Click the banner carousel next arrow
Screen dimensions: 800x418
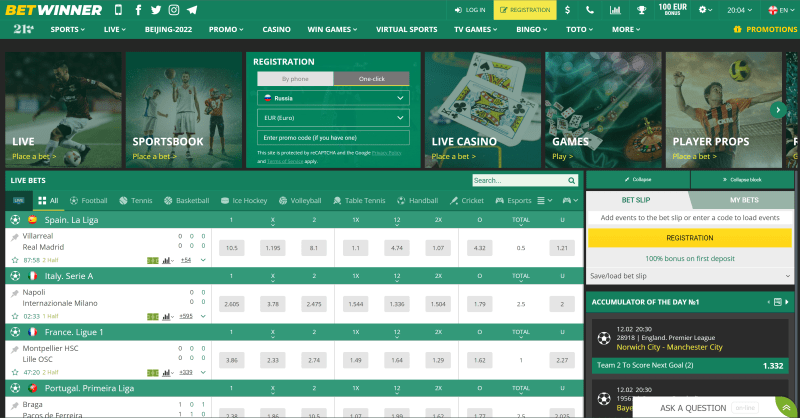778,110
